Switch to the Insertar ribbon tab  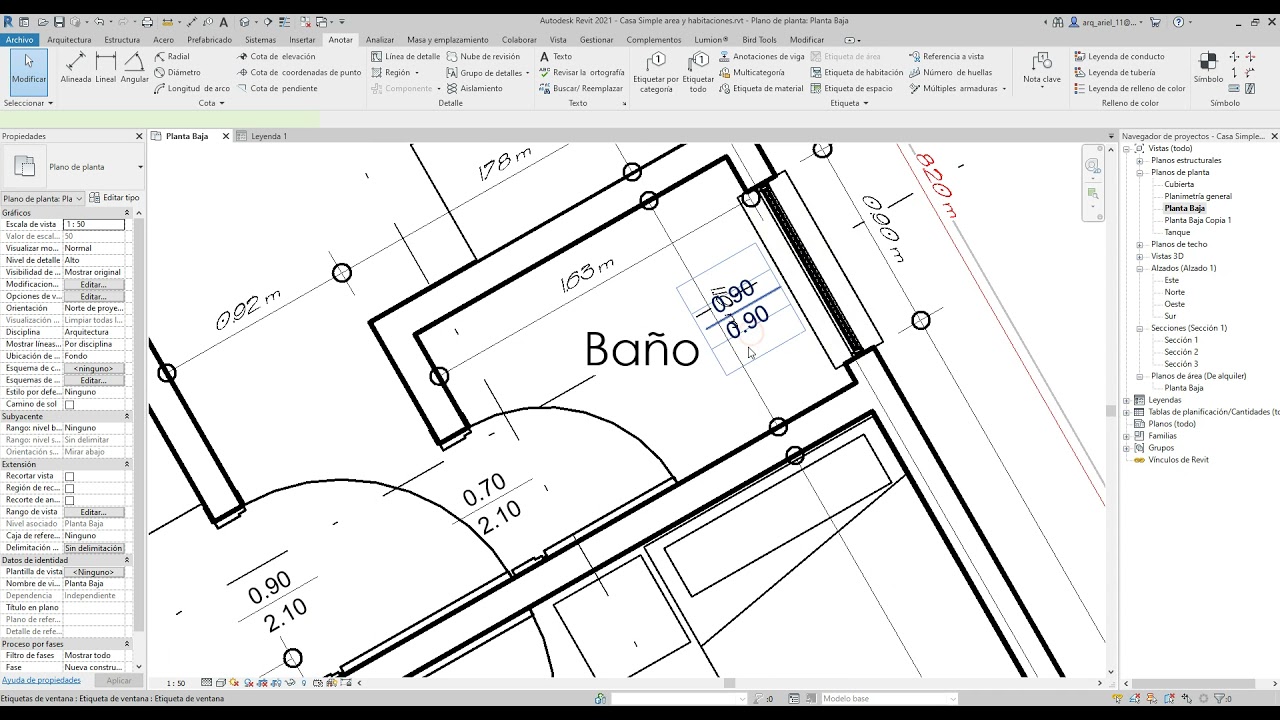[302, 40]
